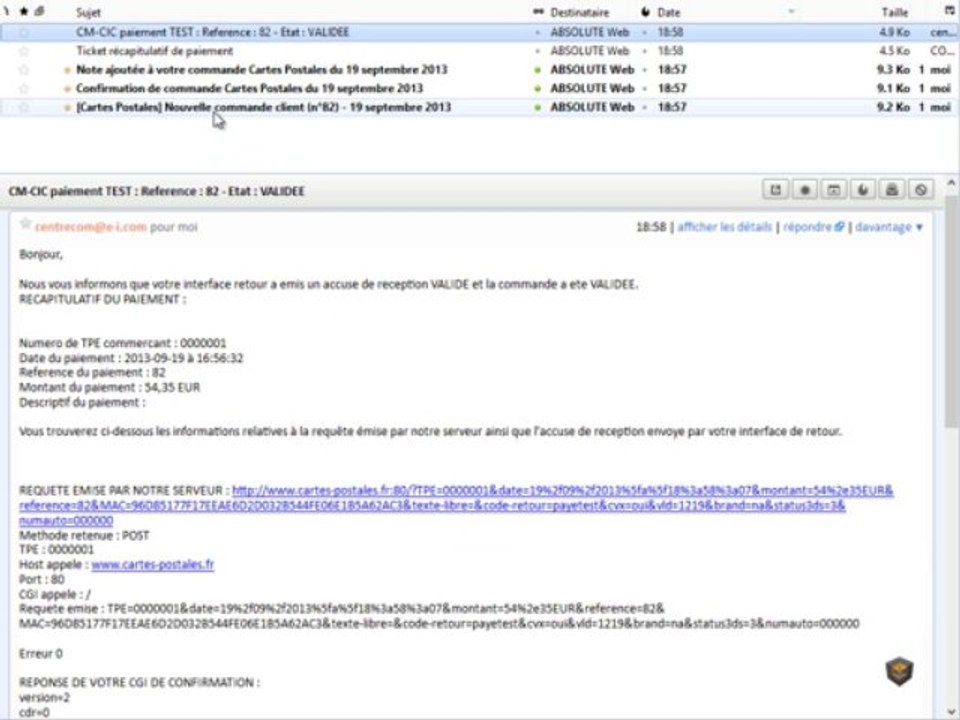This screenshot has height=720, width=960.
Task: Click the Date column sort direction arrow
Action: tap(791, 11)
